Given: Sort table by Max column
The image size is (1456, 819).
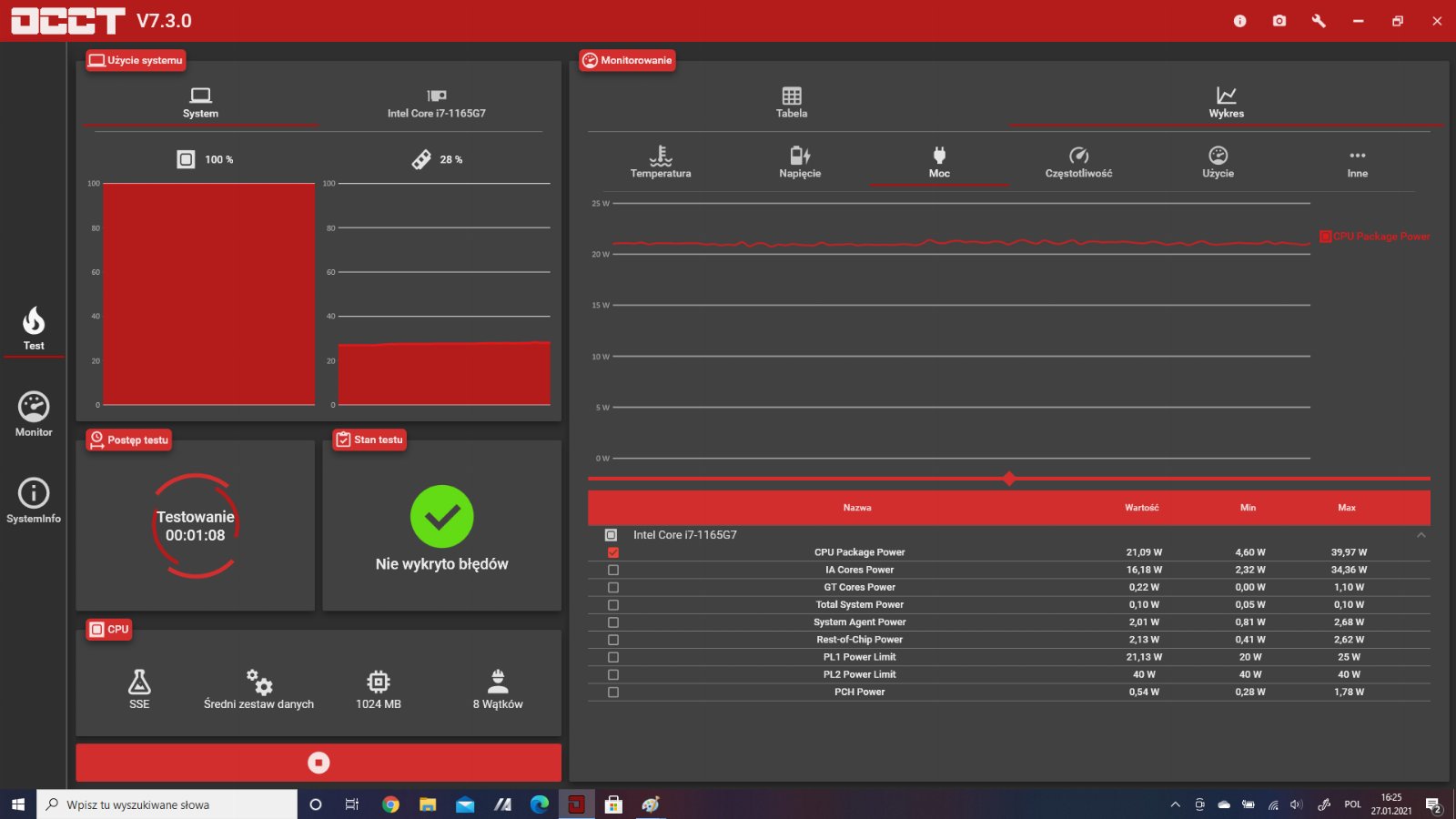Looking at the screenshot, I should (1347, 508).
